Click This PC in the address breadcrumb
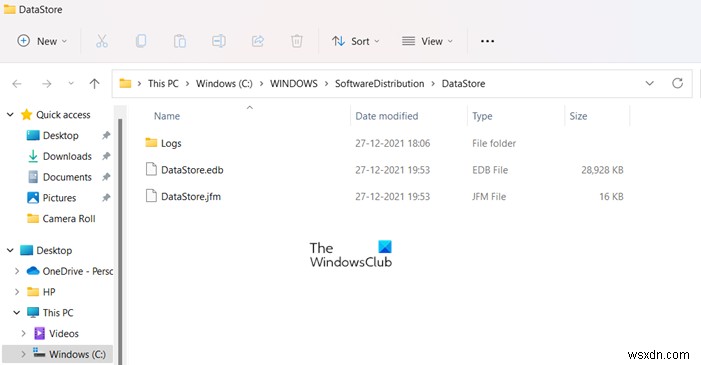This screenshot has height=365, width=701. 163,84
